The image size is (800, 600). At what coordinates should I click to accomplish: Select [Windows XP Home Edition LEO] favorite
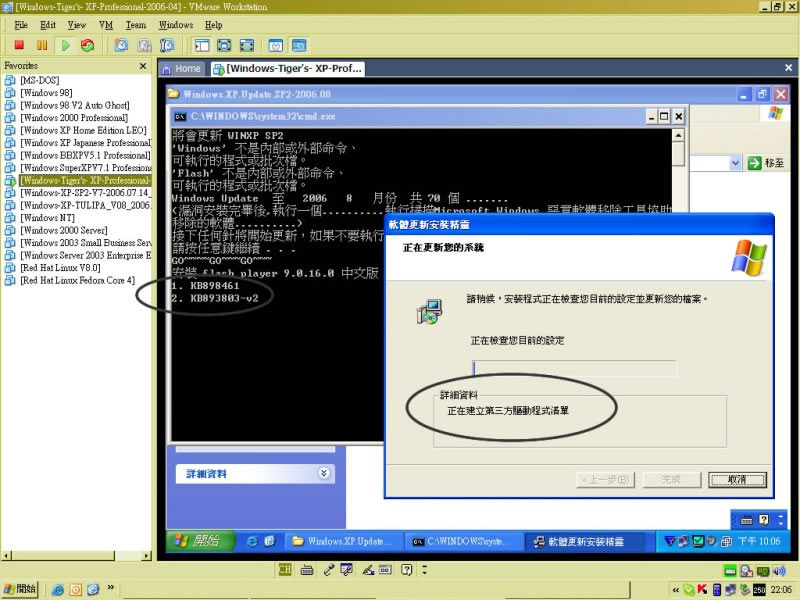click(x=76, y=131)
